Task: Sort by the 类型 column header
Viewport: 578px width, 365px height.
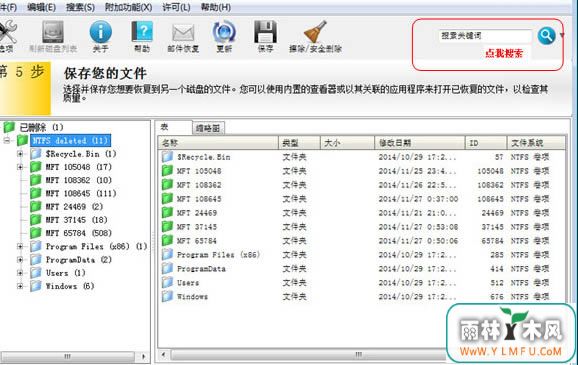Action: pyautogui.click(x=299, y=143)
